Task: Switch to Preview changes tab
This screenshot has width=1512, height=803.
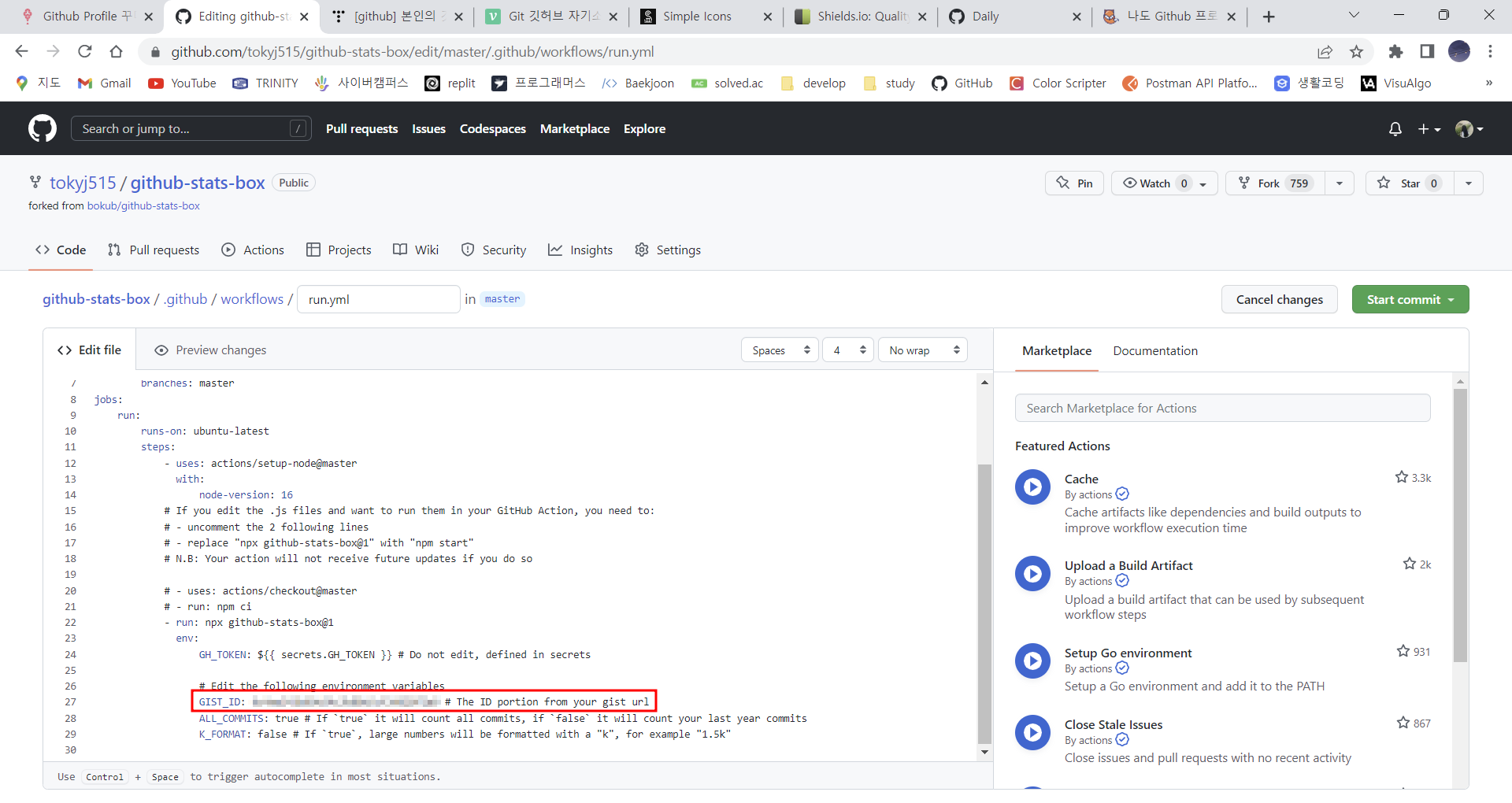Action: point(210,350)
